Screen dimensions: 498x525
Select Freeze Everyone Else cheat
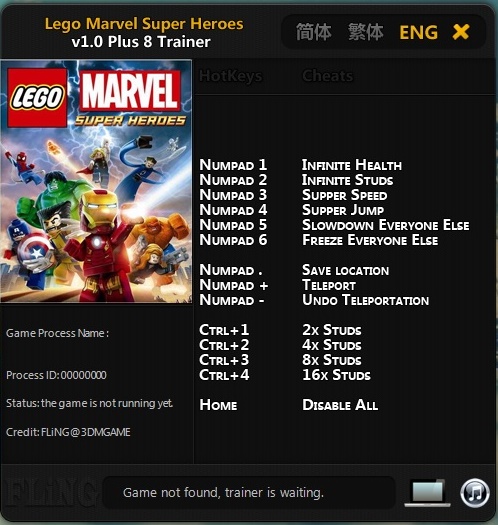pyautogui.click(x=370, y=240)
